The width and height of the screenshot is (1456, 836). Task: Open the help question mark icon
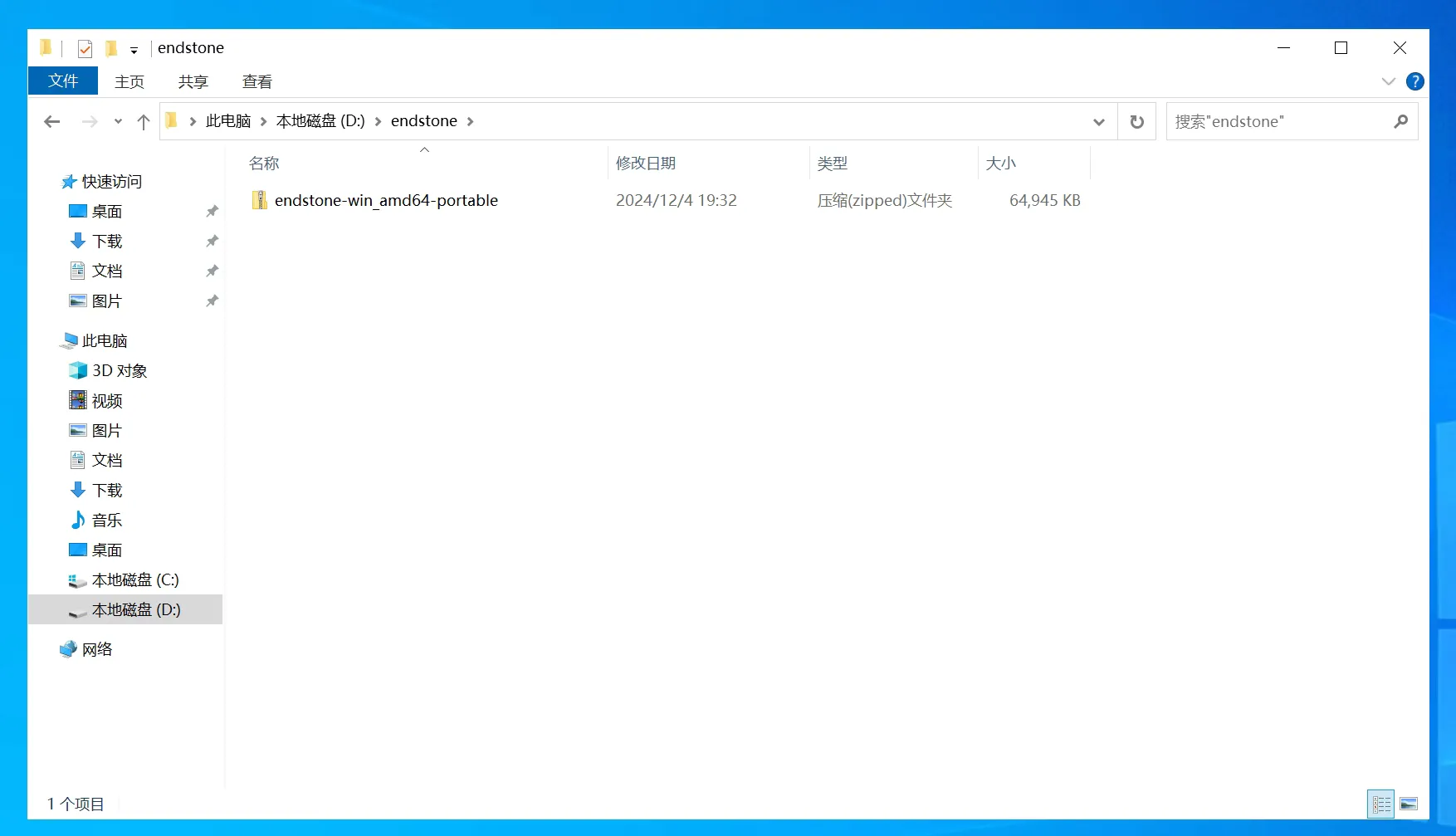(x=1414, y=81)
